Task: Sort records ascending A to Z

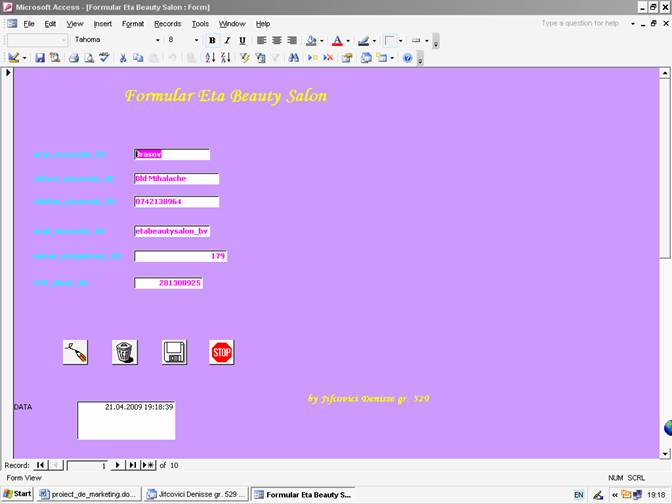Action: click(x=210, y=57)
